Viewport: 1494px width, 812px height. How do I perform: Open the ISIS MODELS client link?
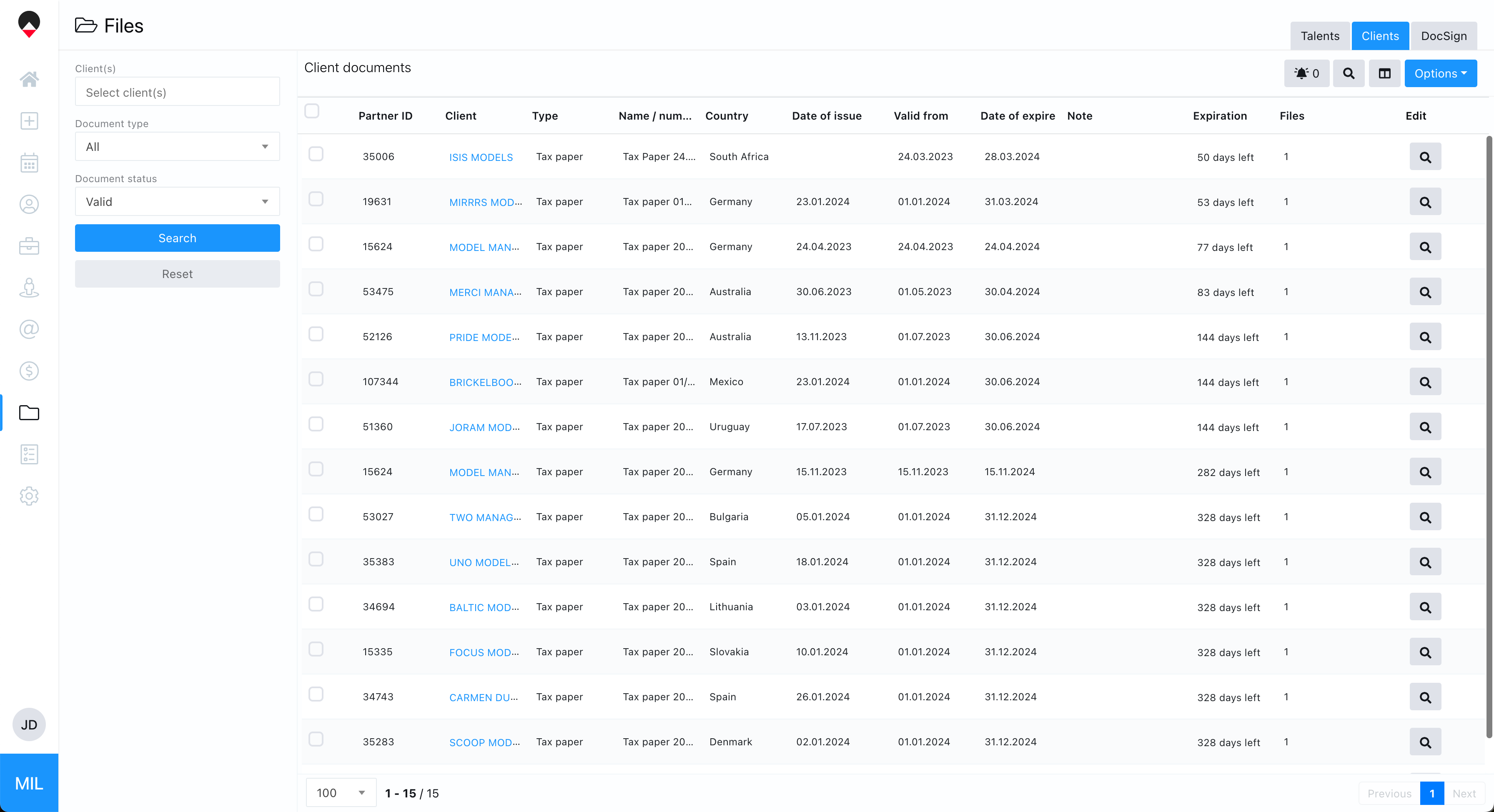click(x=481, y=157)
